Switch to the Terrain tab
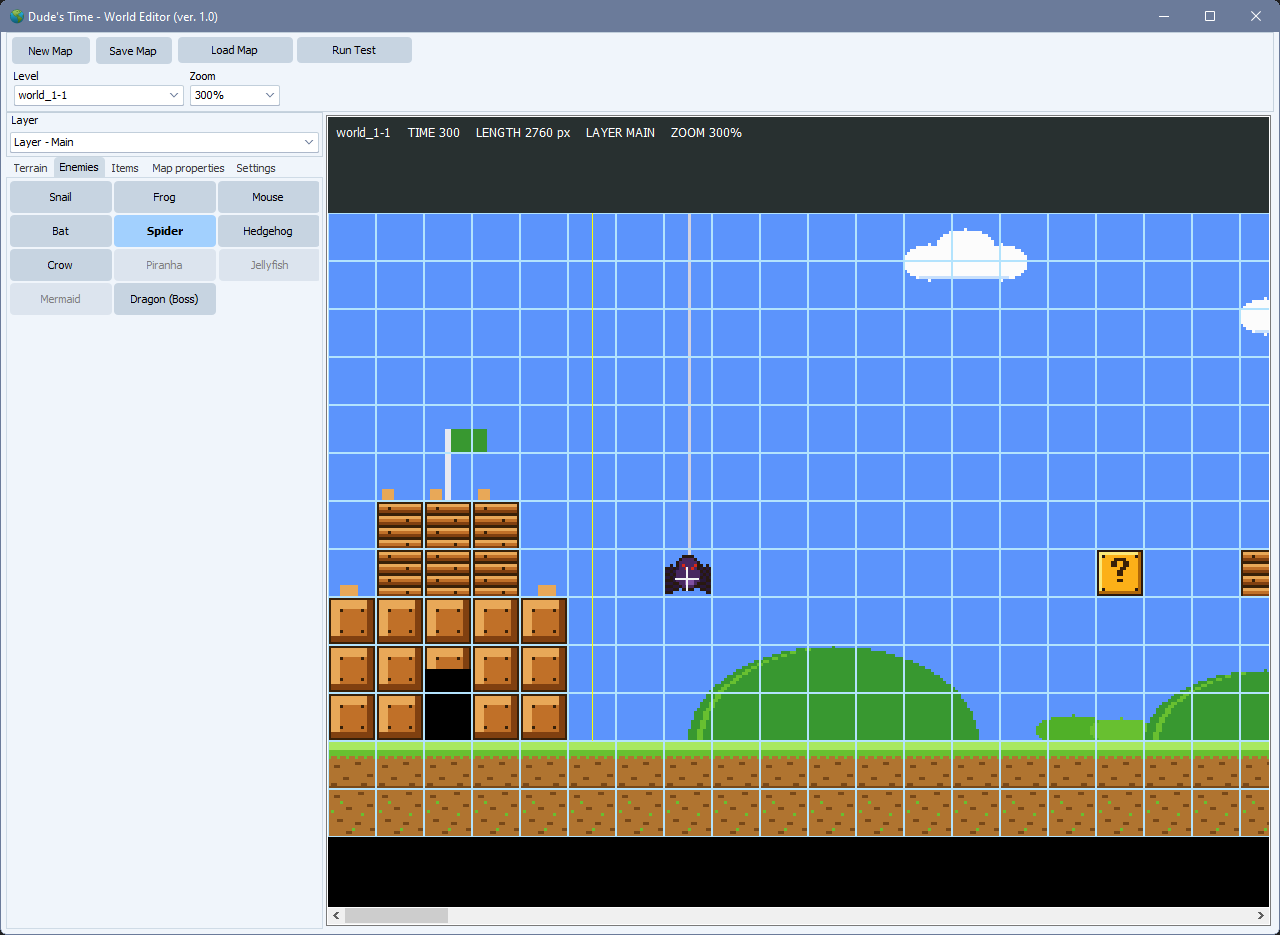 pos(30,168)
